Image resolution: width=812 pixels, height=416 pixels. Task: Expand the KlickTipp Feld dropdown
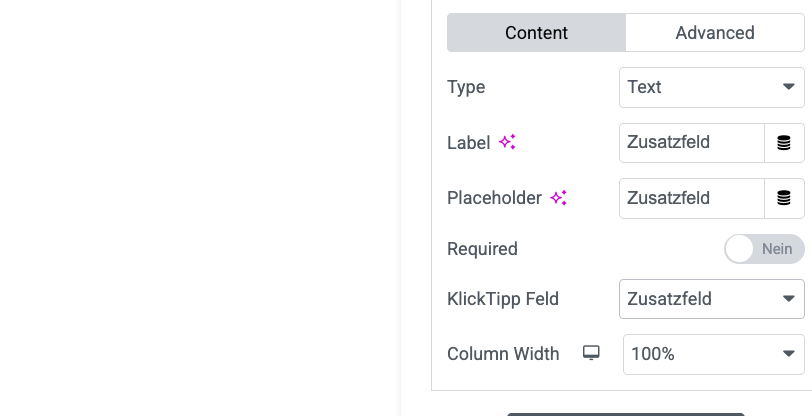[711, 298]
